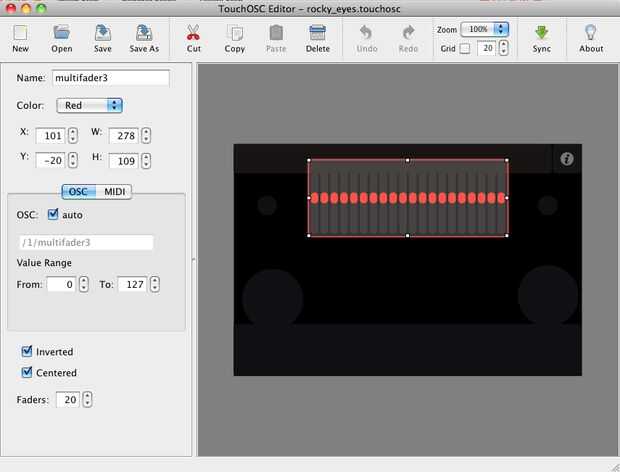Click the Faders field showing 20
Image resolution: width=620 pixels, height=472 pixels.
68,399
